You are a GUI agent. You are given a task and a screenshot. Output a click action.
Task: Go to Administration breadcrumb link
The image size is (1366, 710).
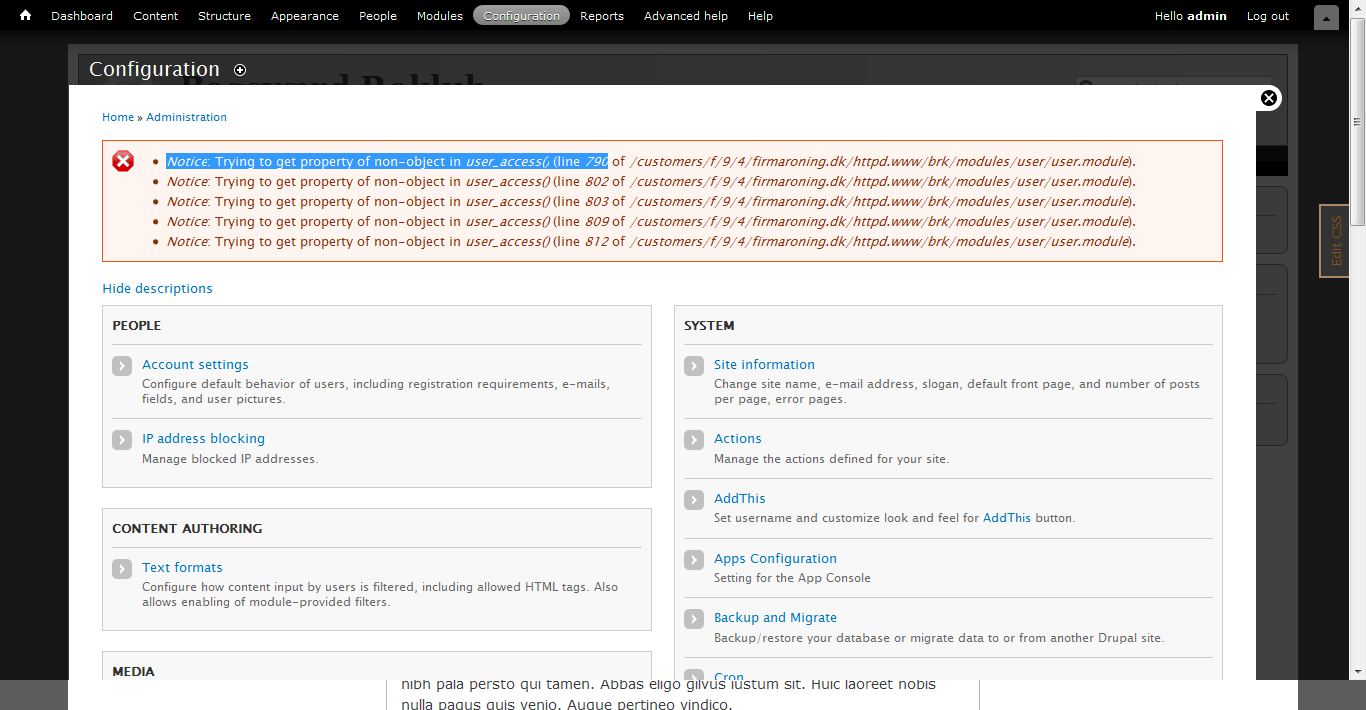(186, 117)
